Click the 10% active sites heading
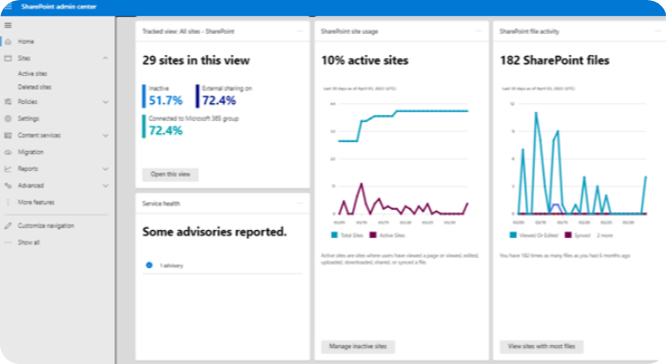667x364 pixels. point(365,60)
